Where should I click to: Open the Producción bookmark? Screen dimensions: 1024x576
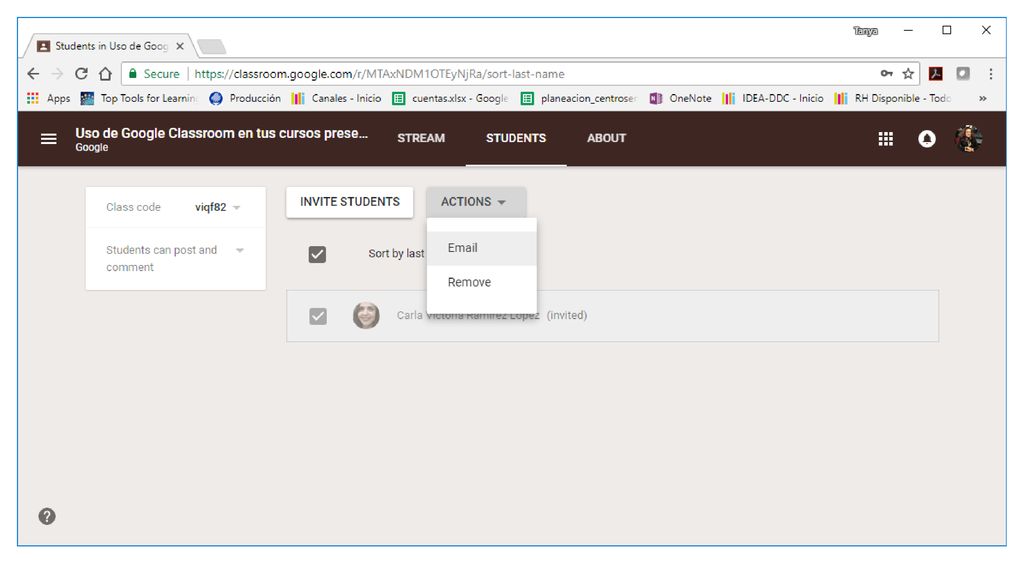(245, 98)
